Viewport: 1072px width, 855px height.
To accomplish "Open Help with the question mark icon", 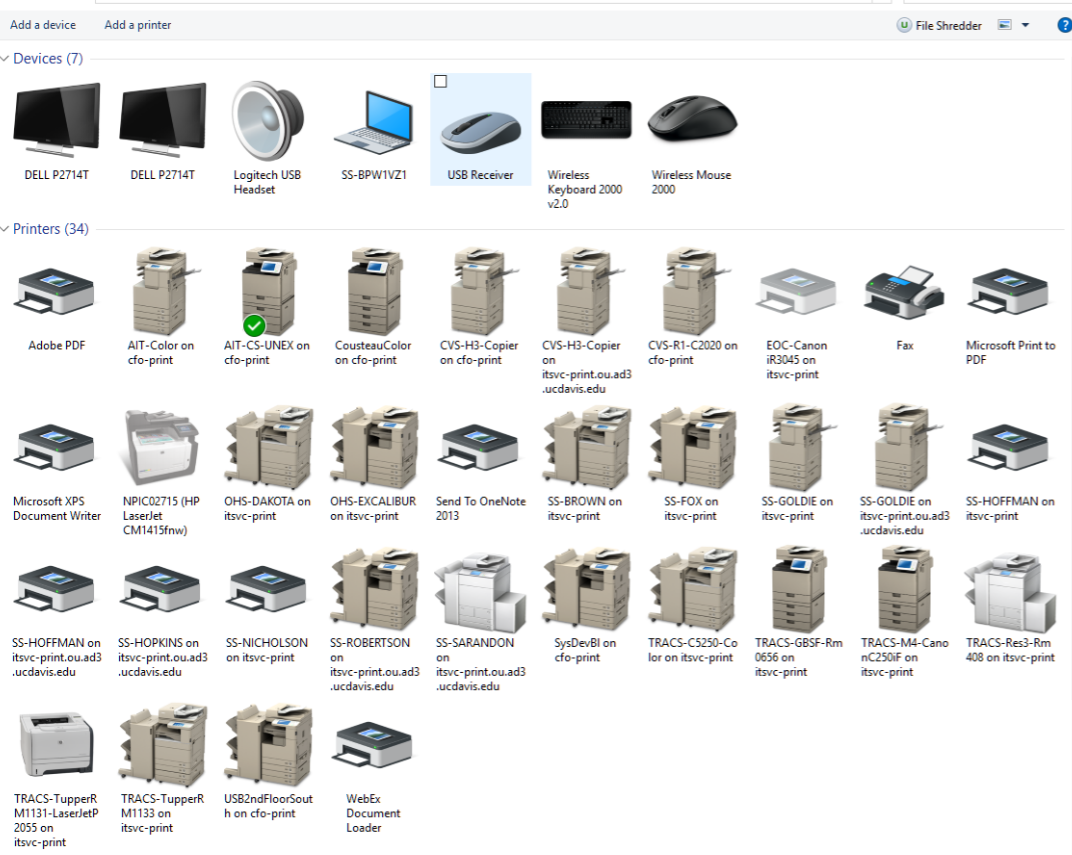I will pyautogui.click(x=1064, y=25).
